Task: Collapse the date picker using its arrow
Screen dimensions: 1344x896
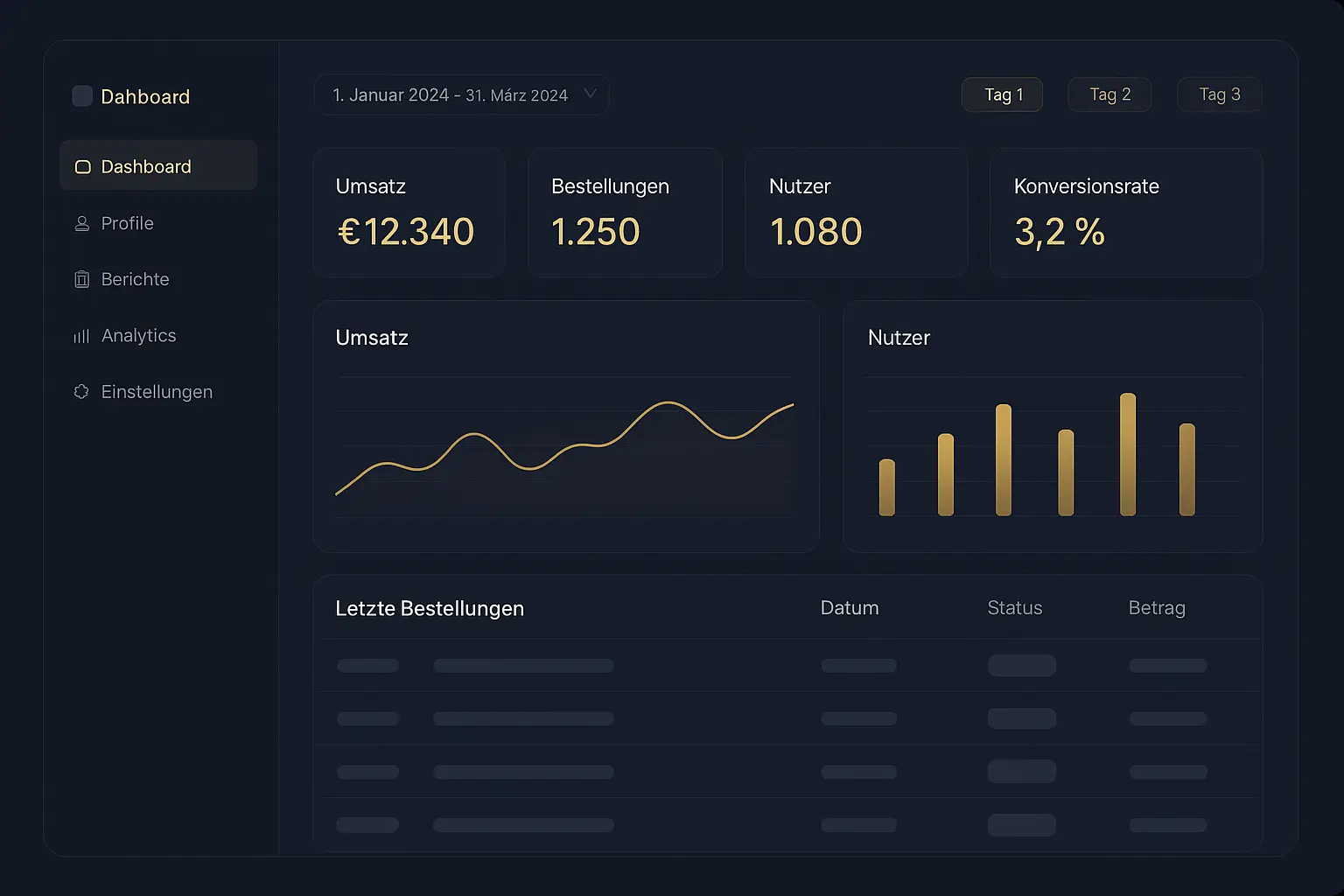Action: click(591, 94)
